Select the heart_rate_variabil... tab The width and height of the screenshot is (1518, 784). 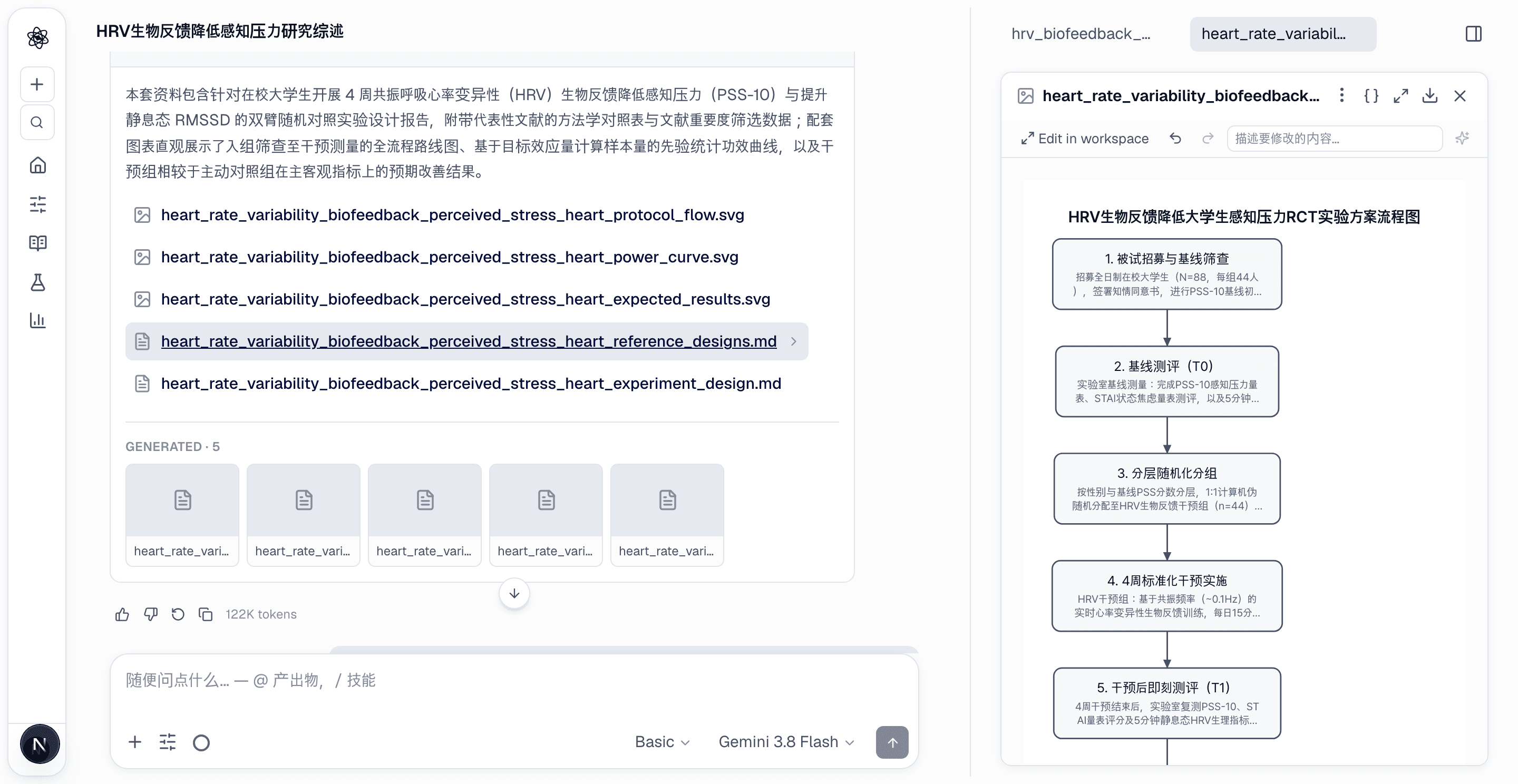pos(1283,34)
